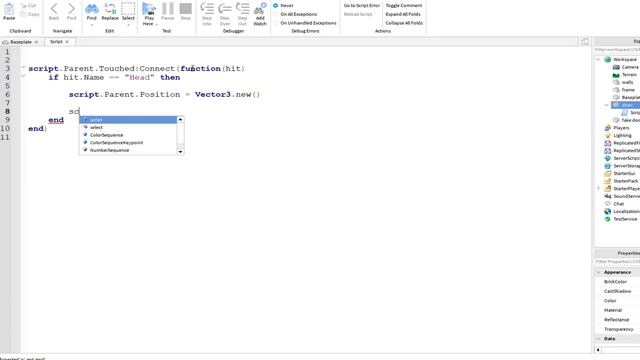
Task: Click the ServerStorage icon in Explorer
Action: (x=607, y=166)
